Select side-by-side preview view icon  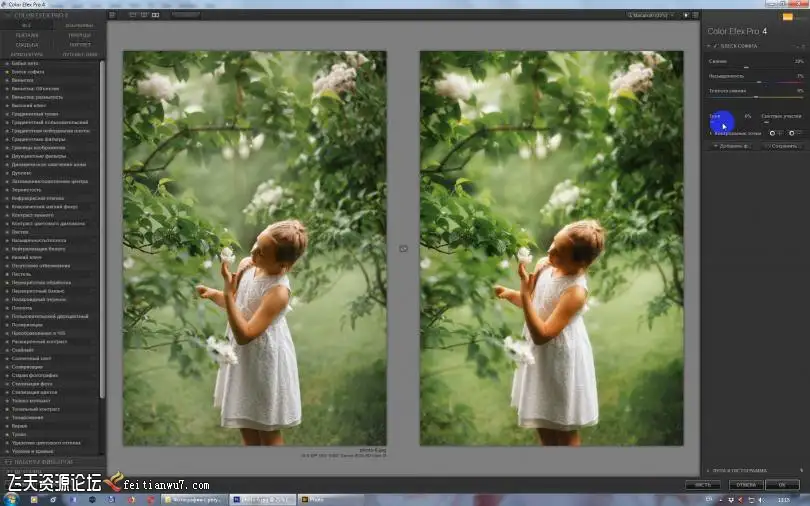point(155,15)
